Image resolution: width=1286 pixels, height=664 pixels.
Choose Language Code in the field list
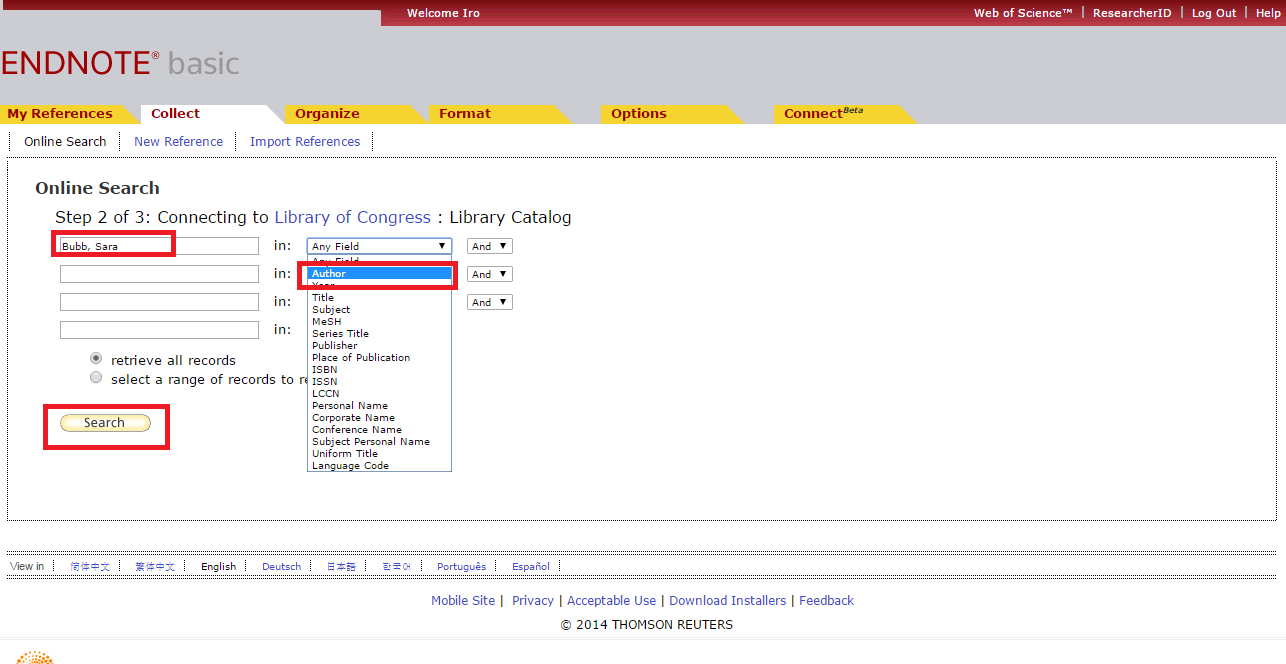coord(379,466)
